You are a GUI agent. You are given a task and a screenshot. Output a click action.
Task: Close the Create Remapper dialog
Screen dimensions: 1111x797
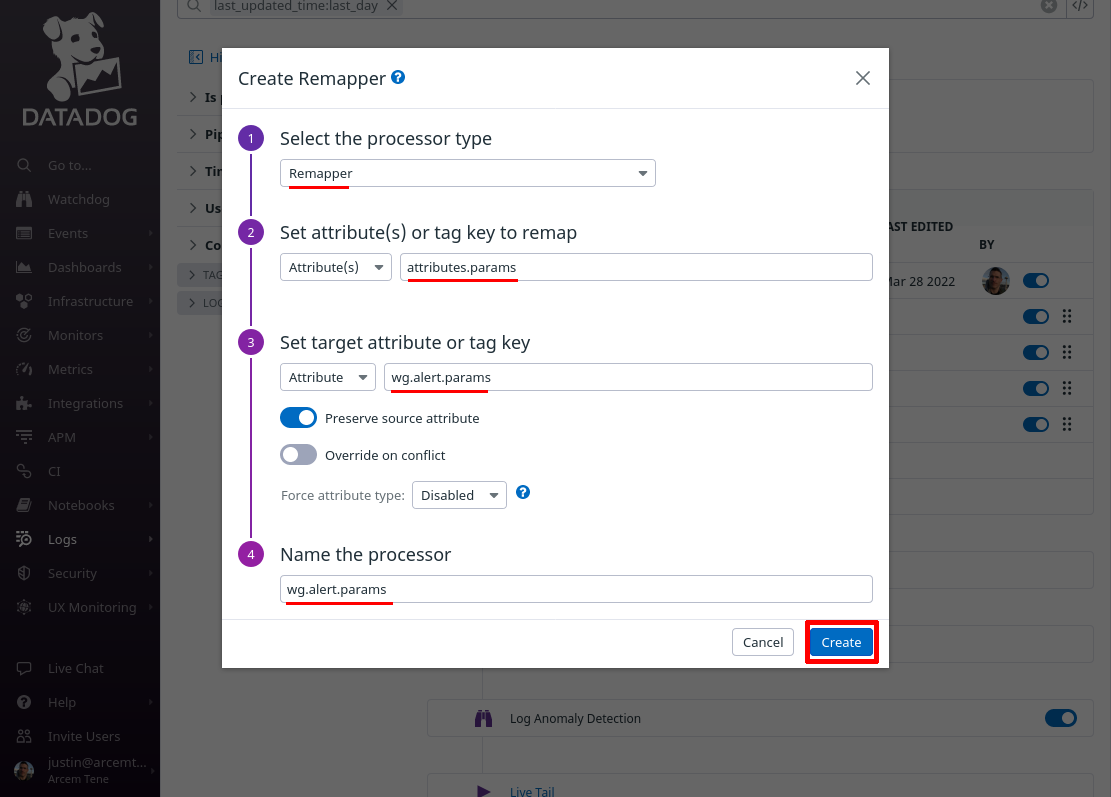coord(862,78)
